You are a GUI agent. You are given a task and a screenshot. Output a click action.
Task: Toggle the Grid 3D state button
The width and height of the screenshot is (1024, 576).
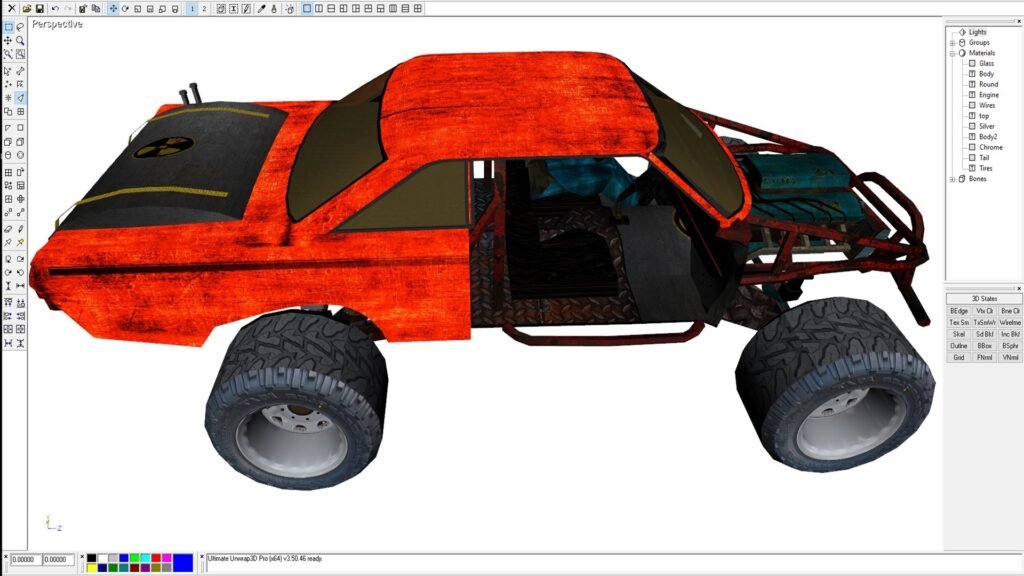(x=959, y=357)
